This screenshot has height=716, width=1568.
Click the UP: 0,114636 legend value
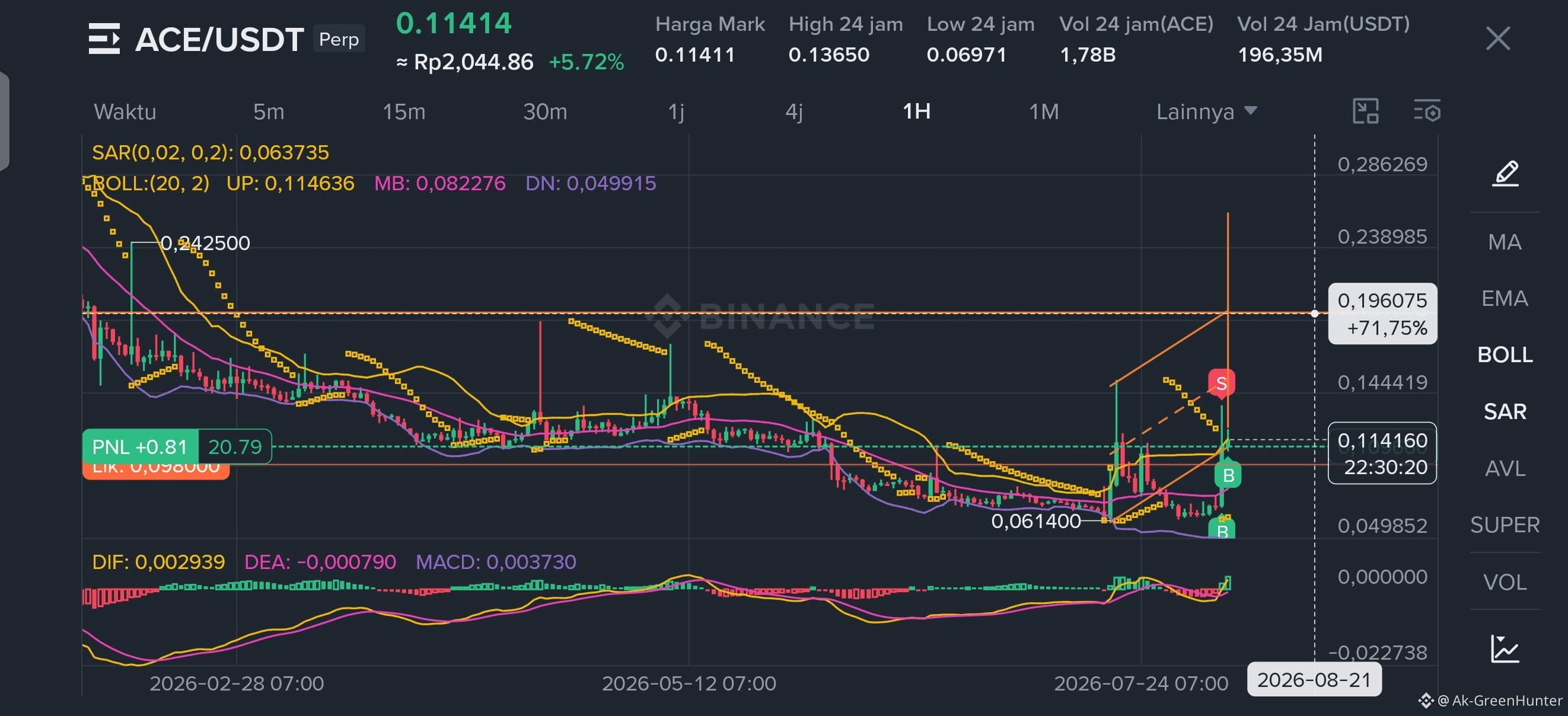point(290,183)
